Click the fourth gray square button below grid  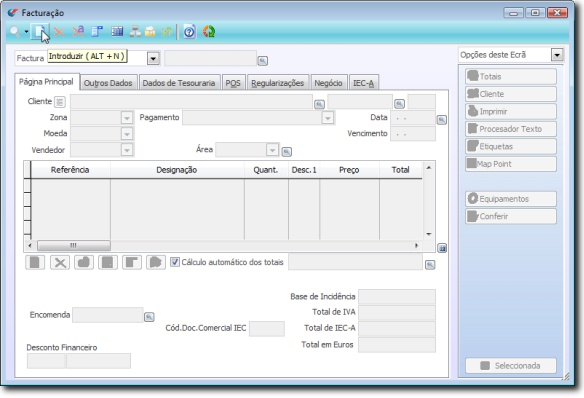click(108, 262)
